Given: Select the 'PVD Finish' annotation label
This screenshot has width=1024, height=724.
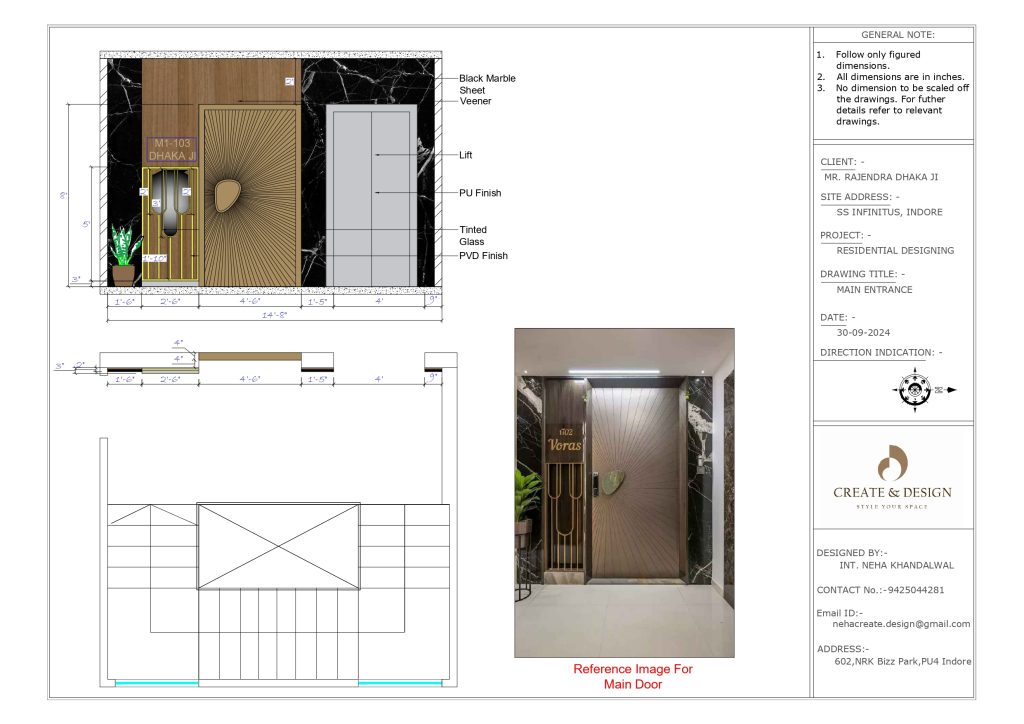Looking at the screenshot, I should click(483, 256).
